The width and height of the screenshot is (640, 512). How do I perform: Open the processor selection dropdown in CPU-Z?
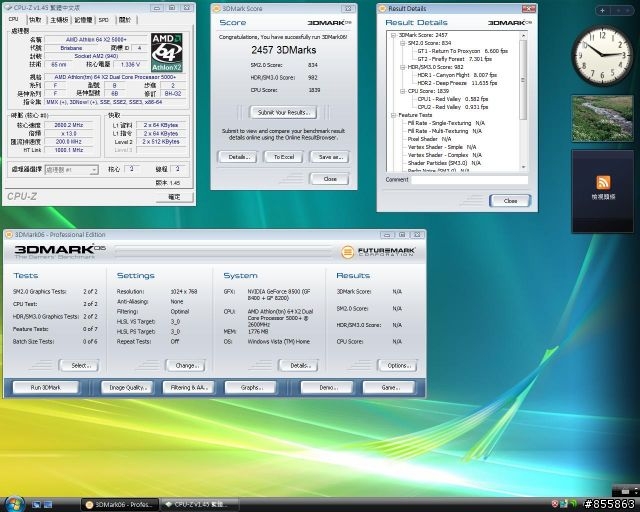coord(94,169)
